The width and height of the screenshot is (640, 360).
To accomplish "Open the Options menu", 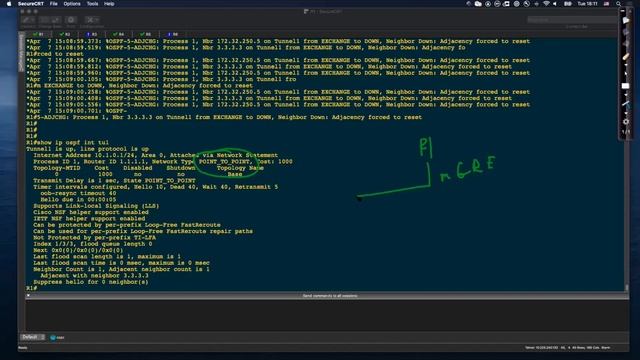I will [72, 4].
